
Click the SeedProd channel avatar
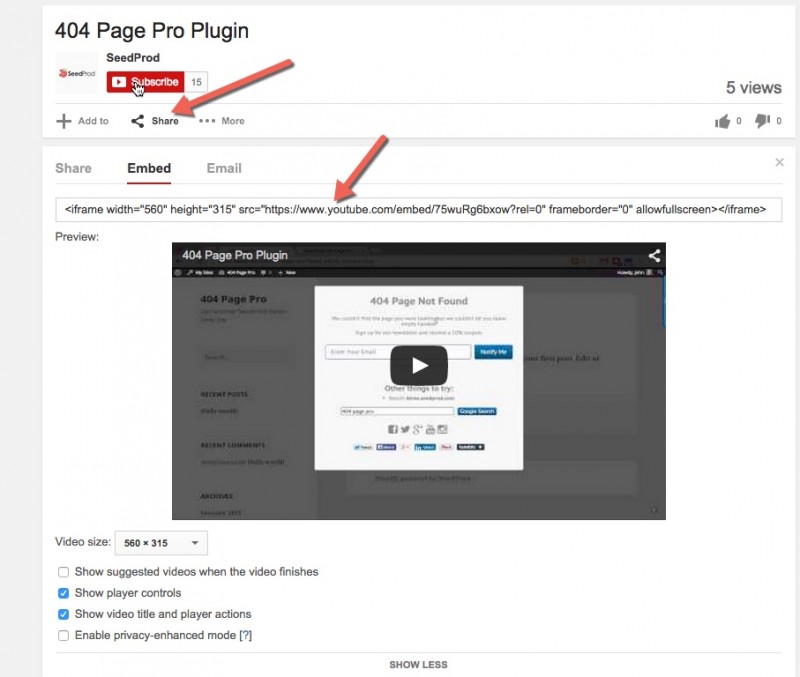tap(77, 73)
